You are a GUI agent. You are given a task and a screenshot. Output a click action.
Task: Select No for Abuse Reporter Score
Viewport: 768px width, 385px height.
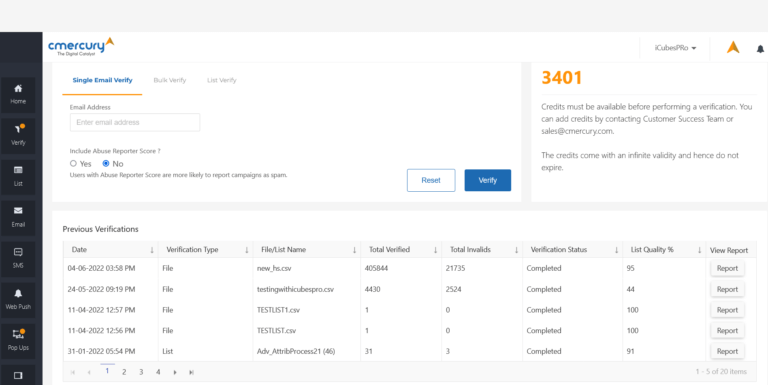pos(106,164)
